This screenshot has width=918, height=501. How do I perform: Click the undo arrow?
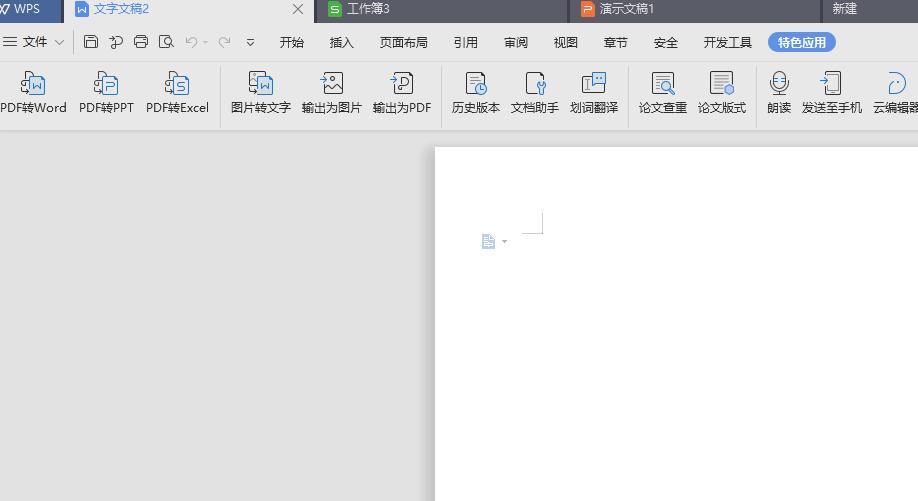coord(191,42)
